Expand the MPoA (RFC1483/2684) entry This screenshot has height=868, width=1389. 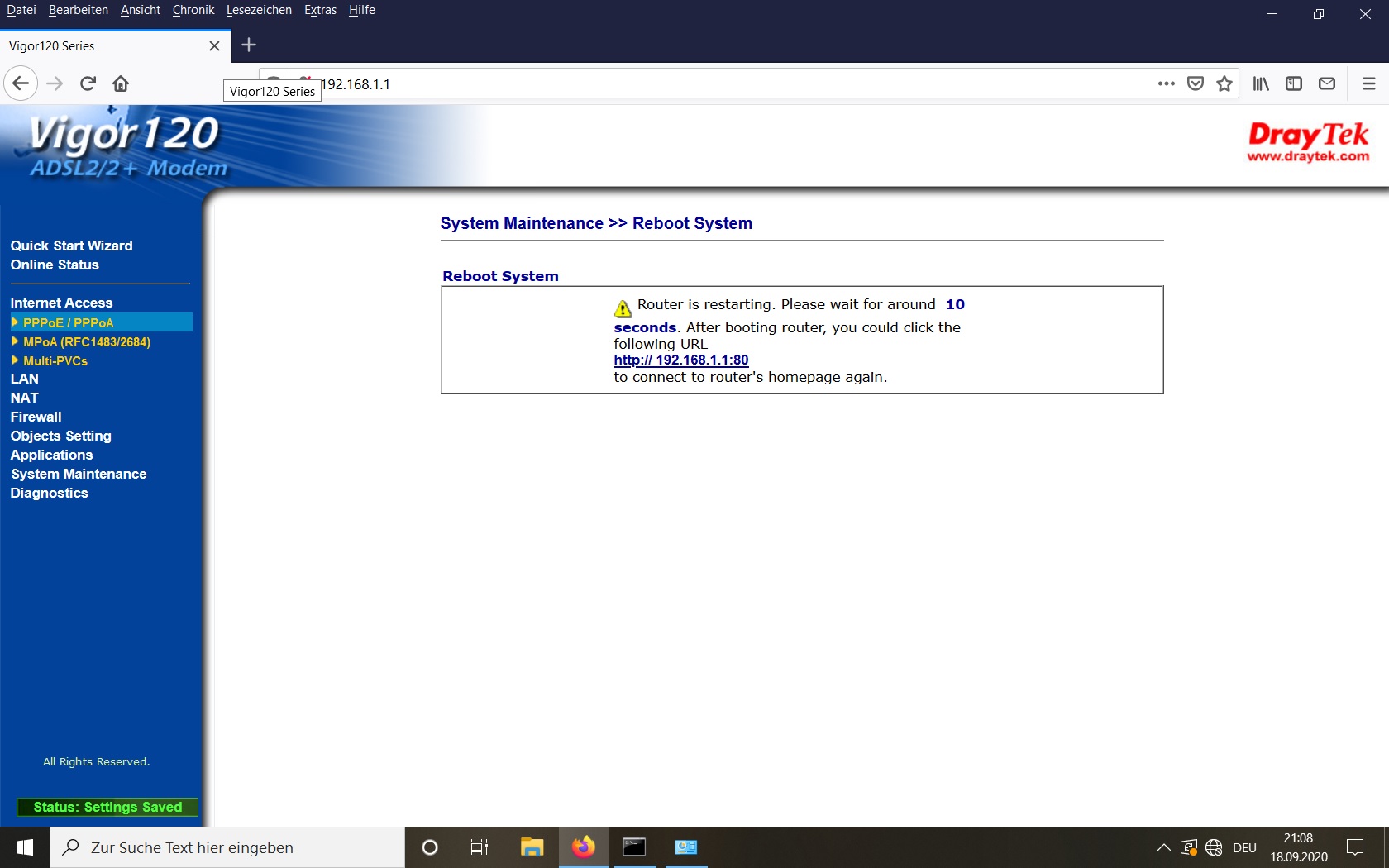click(x=87, y=341)
